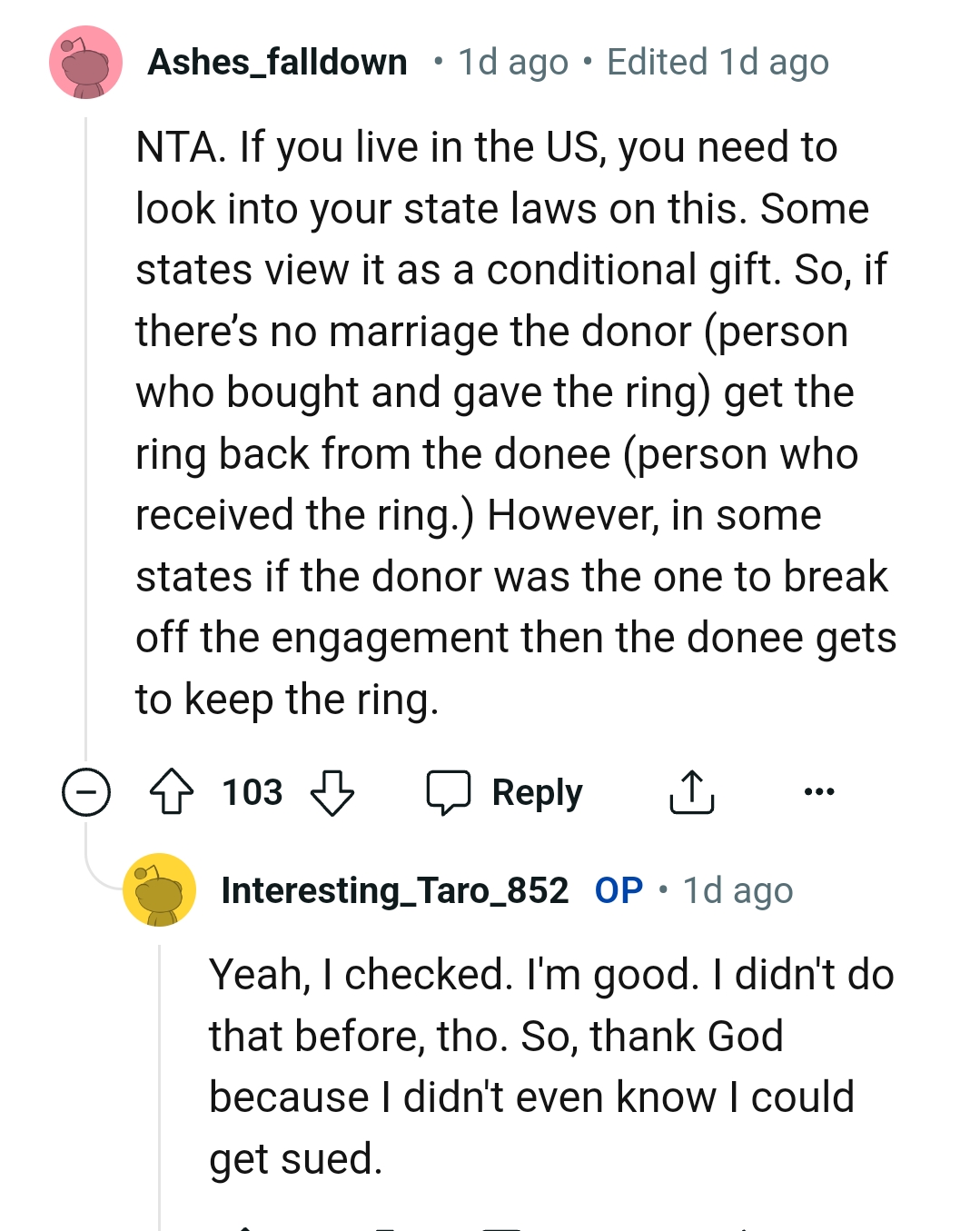
Task: Click the Ashes_falldown username
Action: tap(277, 63)
